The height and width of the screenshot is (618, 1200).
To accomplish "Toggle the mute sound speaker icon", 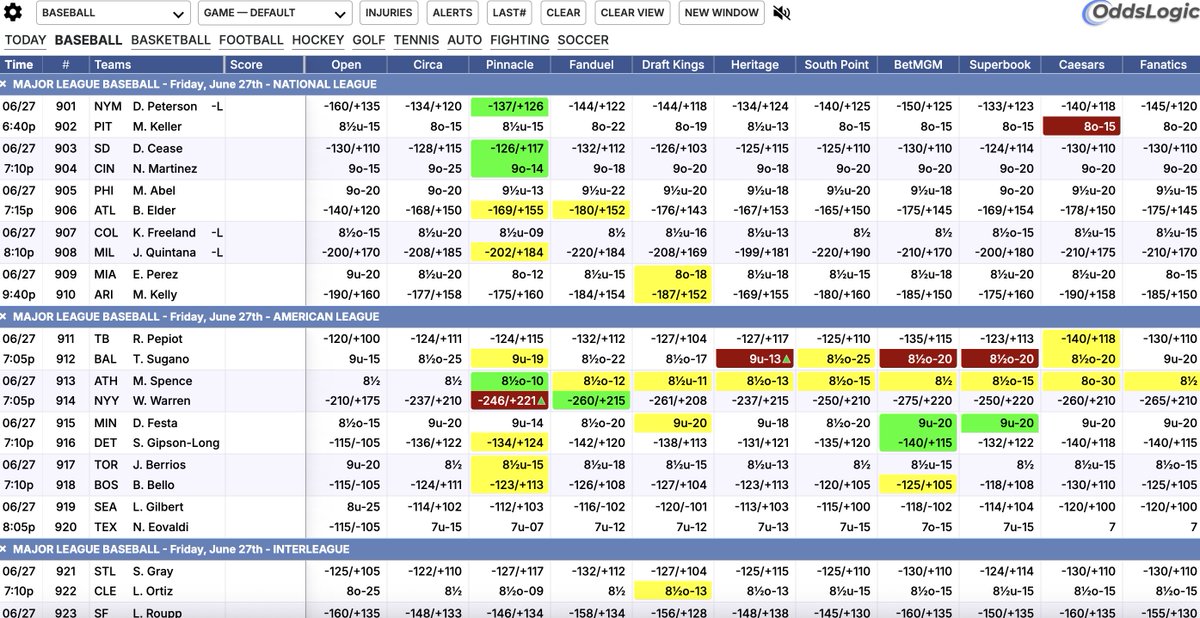I will pyautogui.click(x=782, y=13).
